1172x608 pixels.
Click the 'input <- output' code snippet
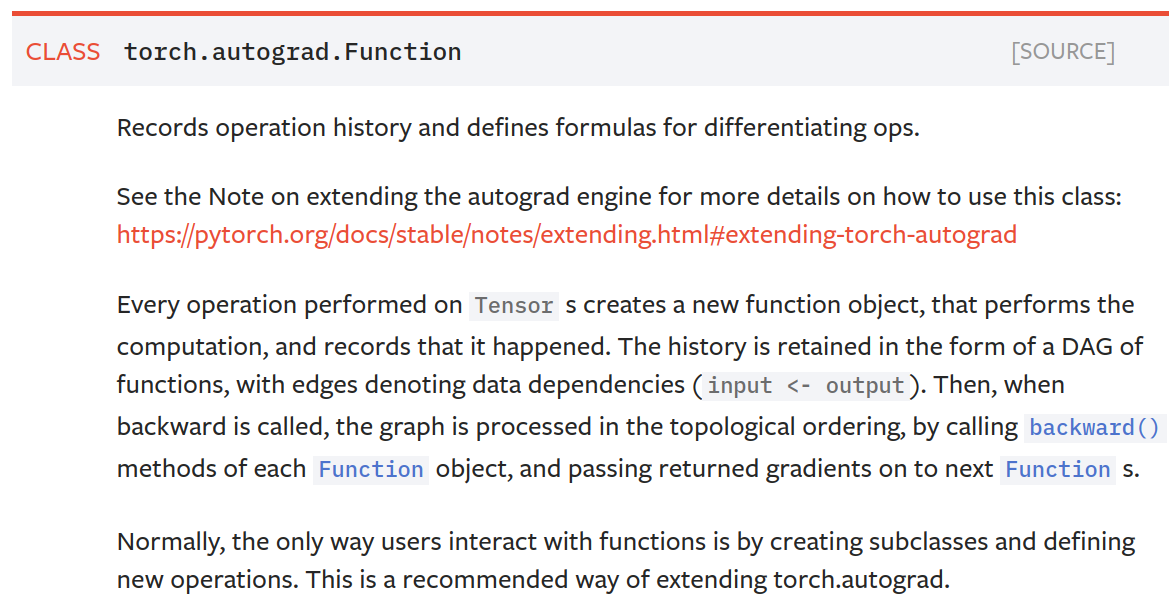pyautogui.click(x=806, y=386)
